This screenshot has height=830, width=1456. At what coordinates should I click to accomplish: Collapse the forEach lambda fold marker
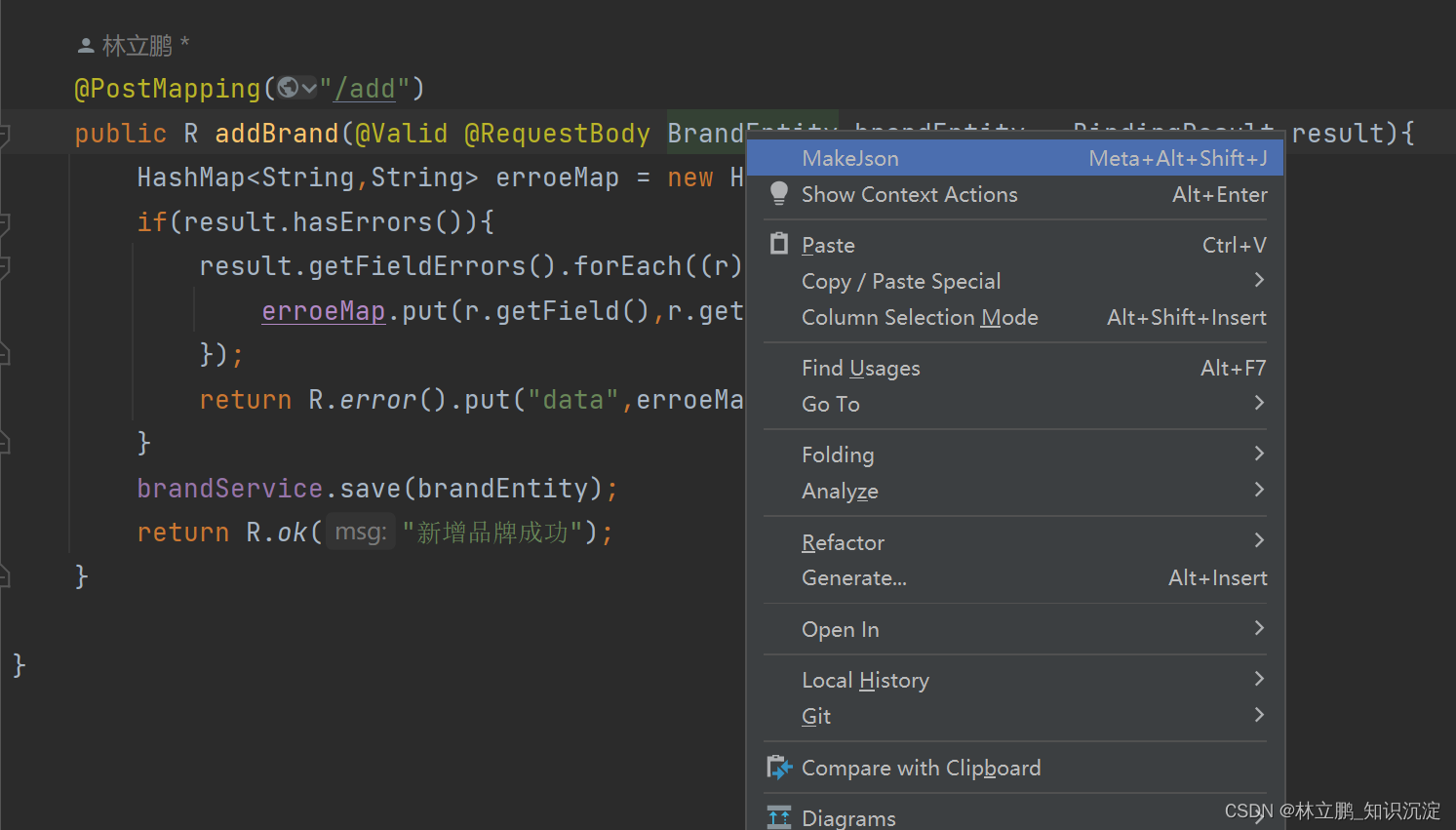(4, 267)
